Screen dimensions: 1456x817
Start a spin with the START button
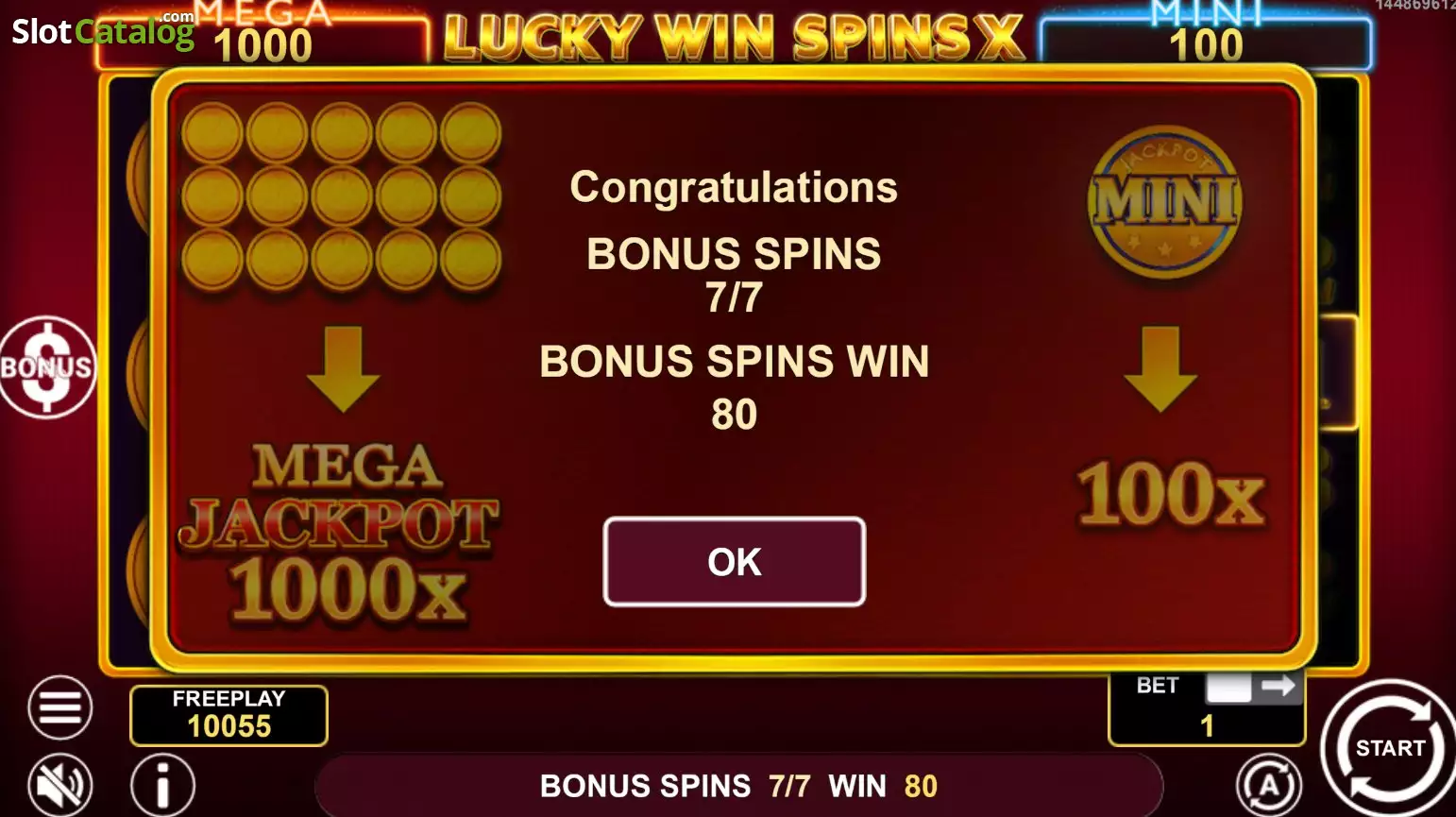click(1389, 748)
